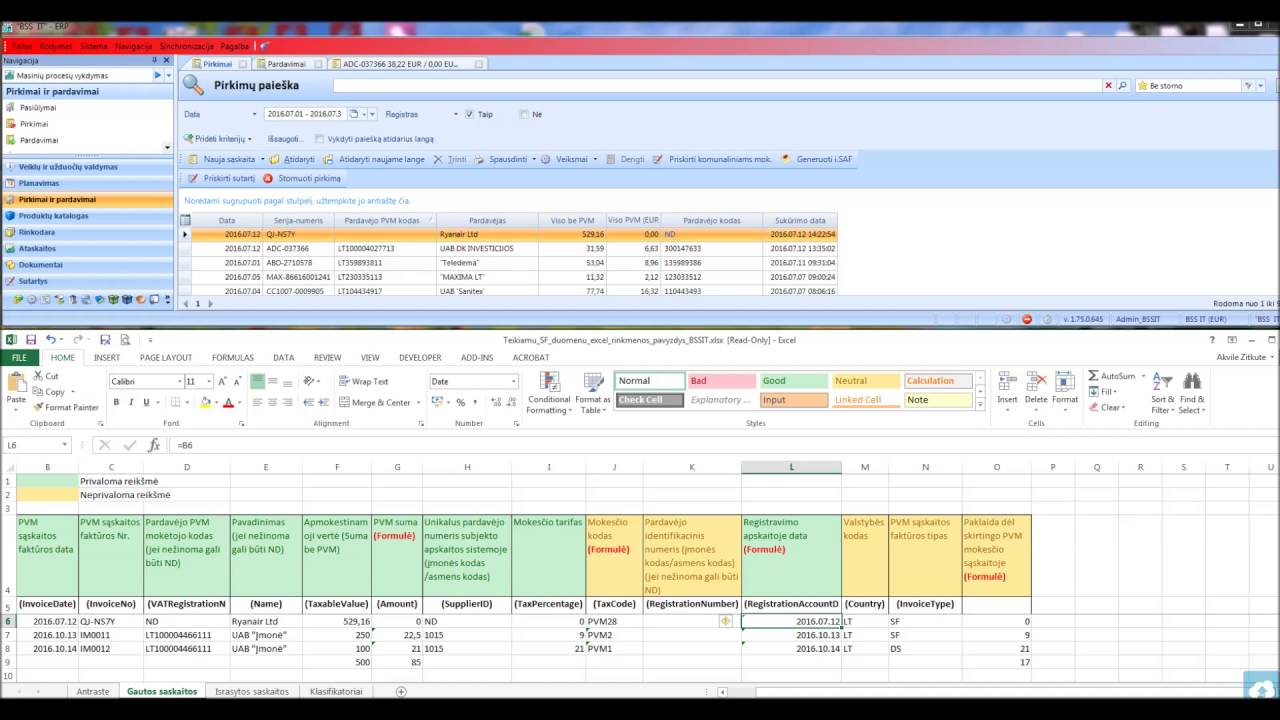Click the Insert Function fx icon

click(x=153, y=445)
